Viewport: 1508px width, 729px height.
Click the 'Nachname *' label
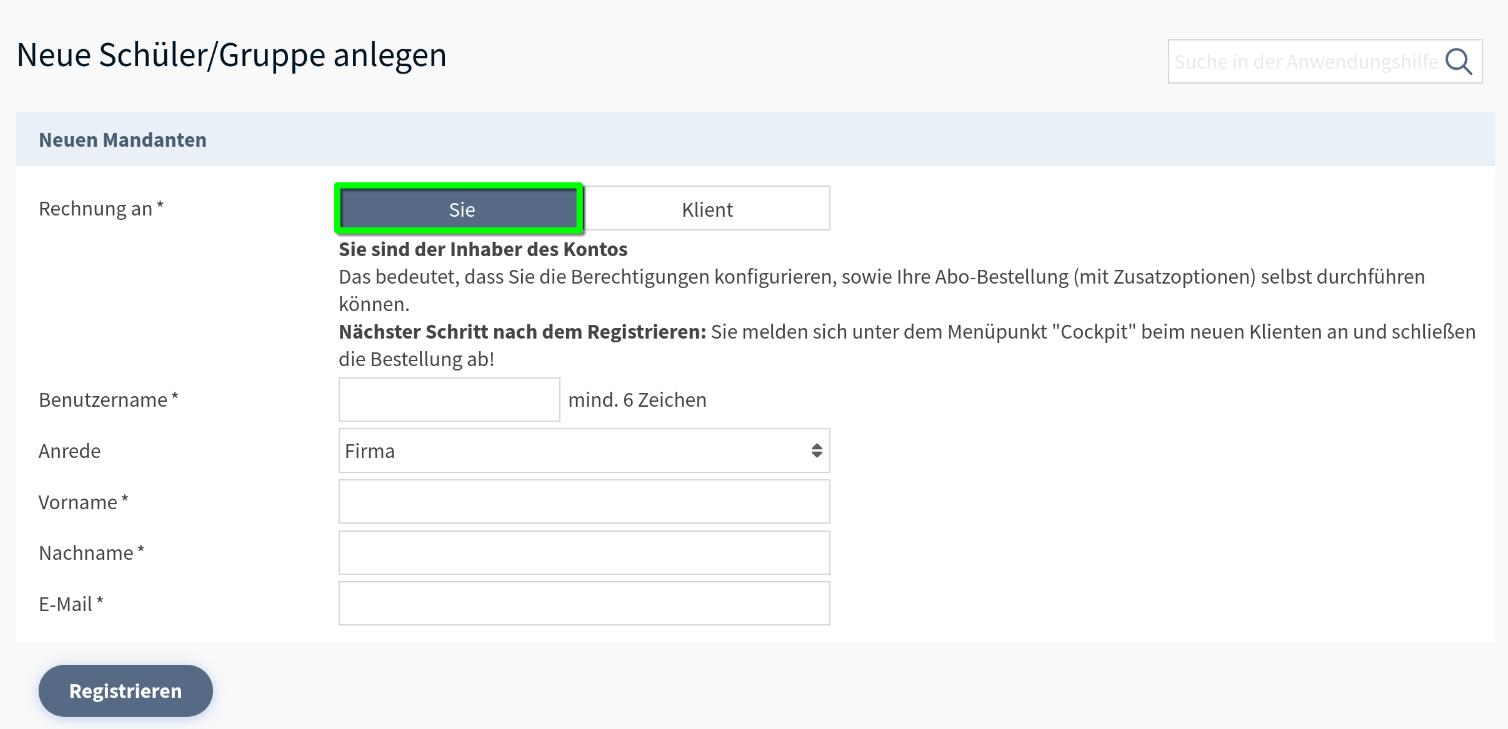click(x=92, y=553)
